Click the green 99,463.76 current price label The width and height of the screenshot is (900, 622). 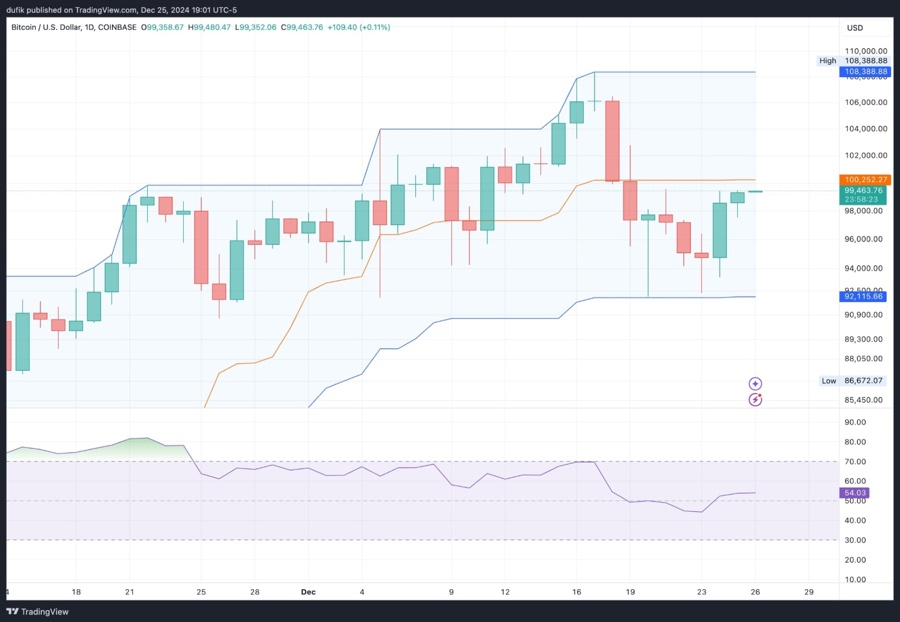pos(864,190)
